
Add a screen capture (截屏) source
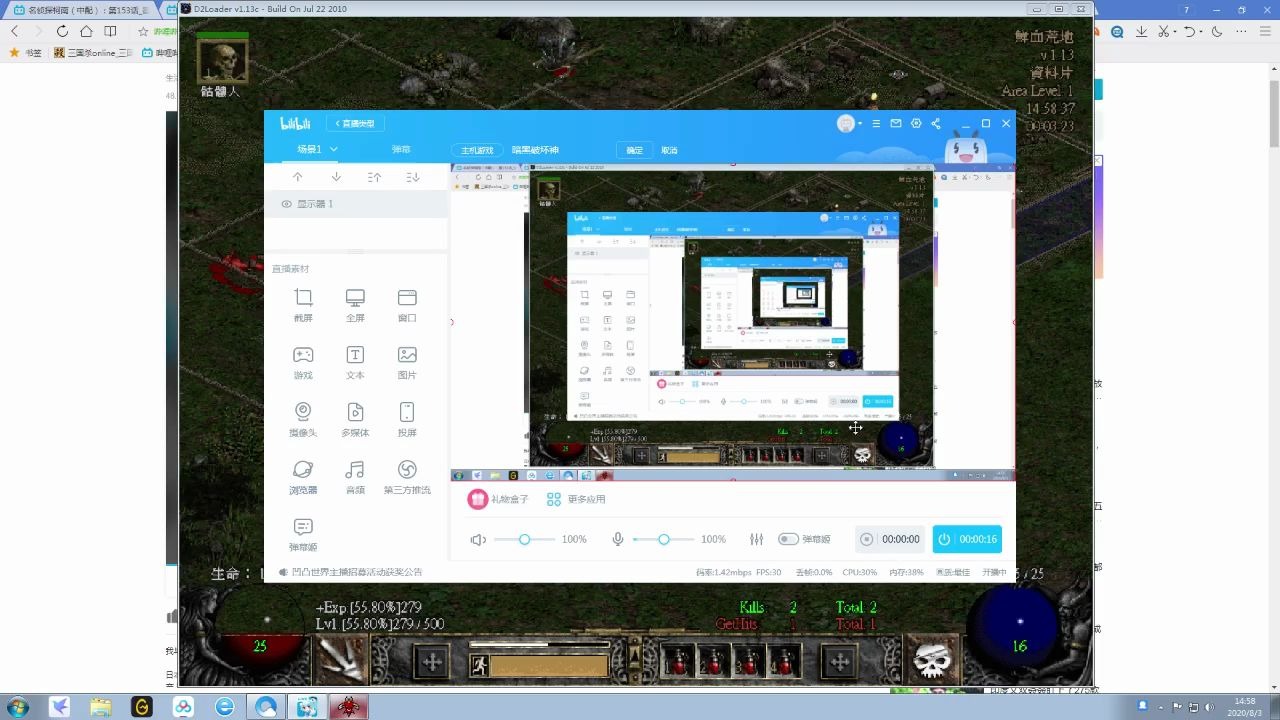pos(303,305)
